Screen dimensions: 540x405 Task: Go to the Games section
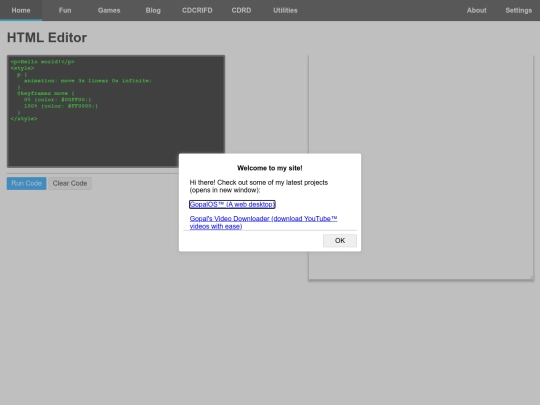pyautogui.click(x=109, y=10)
